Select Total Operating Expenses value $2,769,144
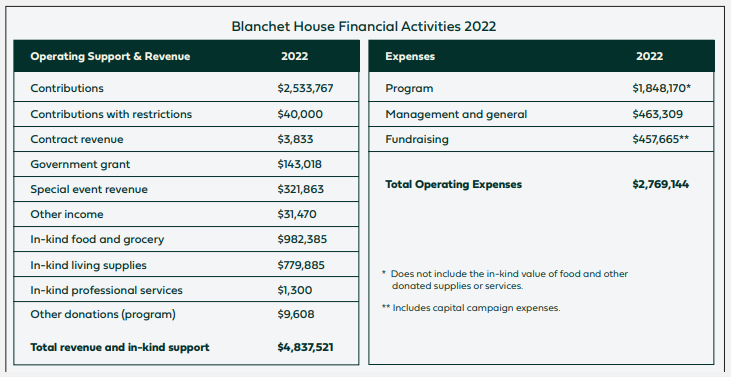The image size is (731, 377). [661, 185]
